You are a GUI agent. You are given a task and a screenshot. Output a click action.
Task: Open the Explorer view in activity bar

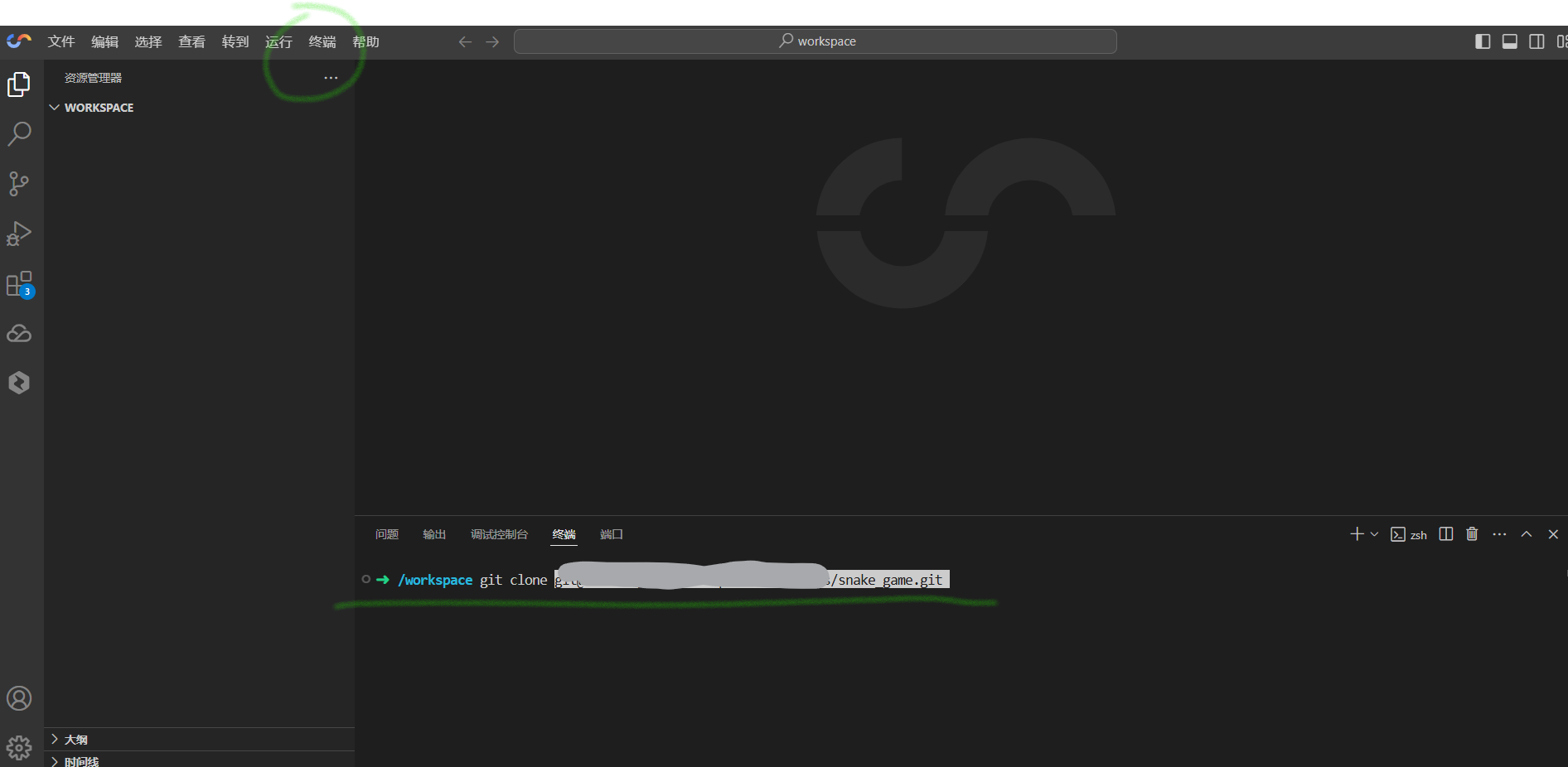click(x=19, y=84)
